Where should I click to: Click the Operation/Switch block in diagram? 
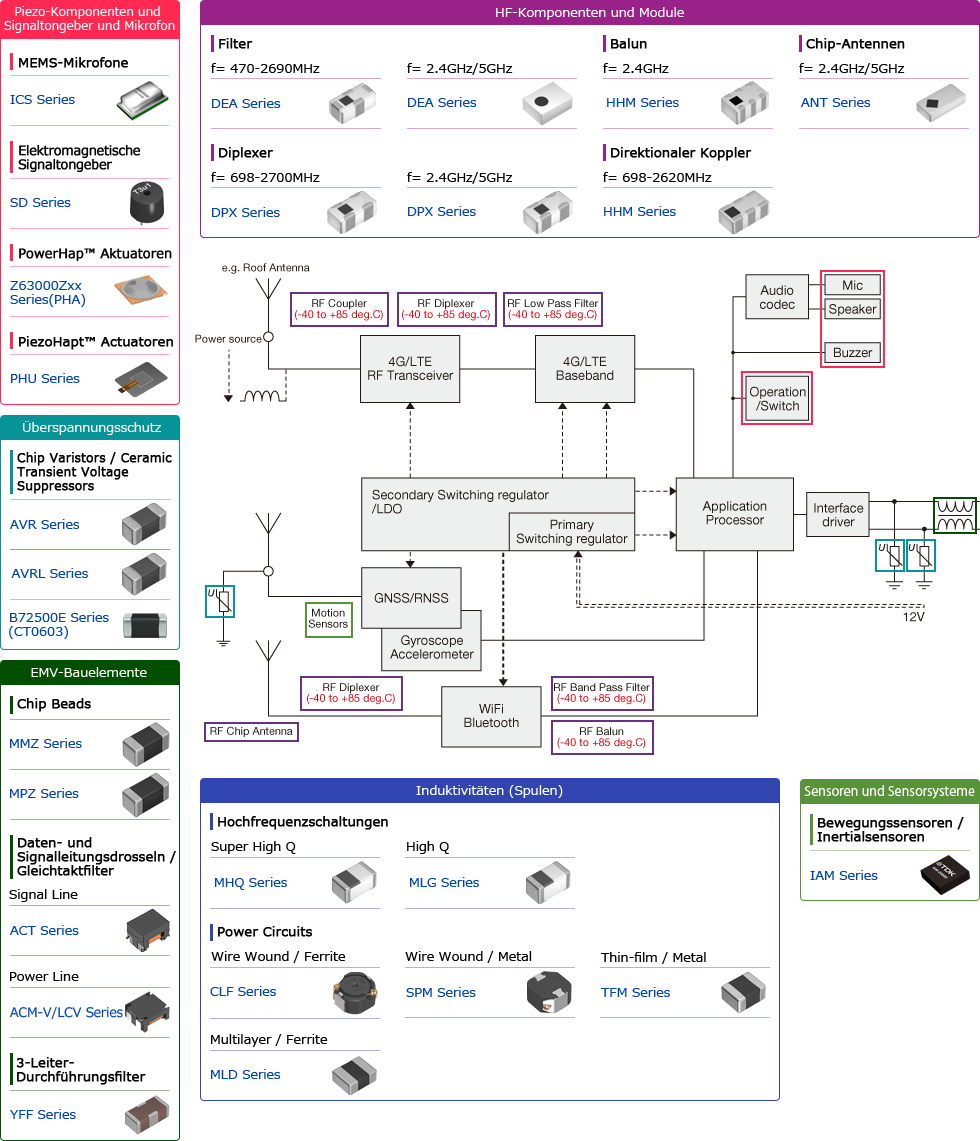(x=777, y=399)
